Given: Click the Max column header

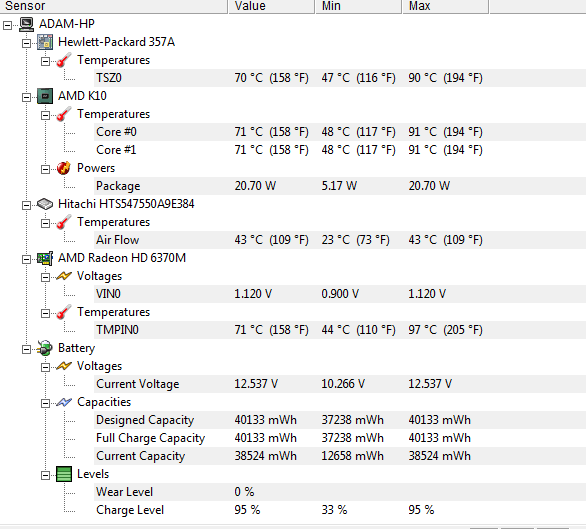Looking at the screenshot, I should tap(446, 6).
